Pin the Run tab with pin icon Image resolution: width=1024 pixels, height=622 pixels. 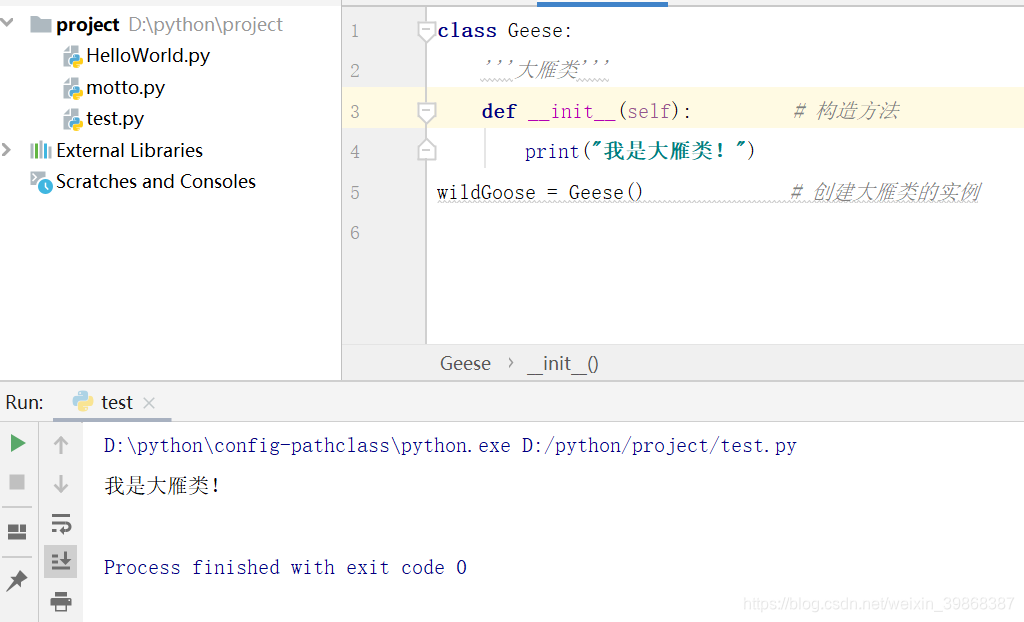[17, 580]
